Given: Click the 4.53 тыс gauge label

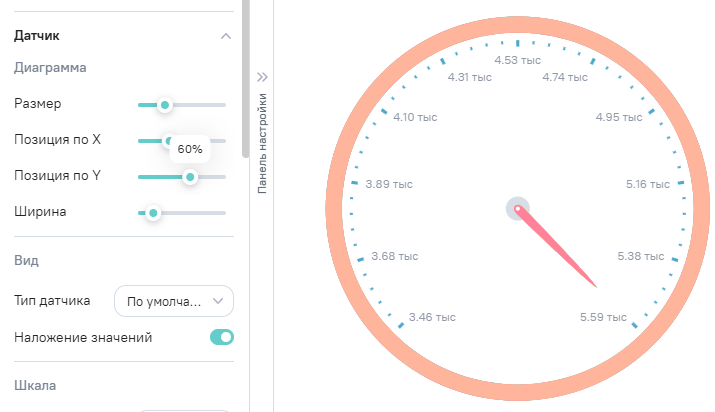Looking at the screenshot, I should coord(519,61).
